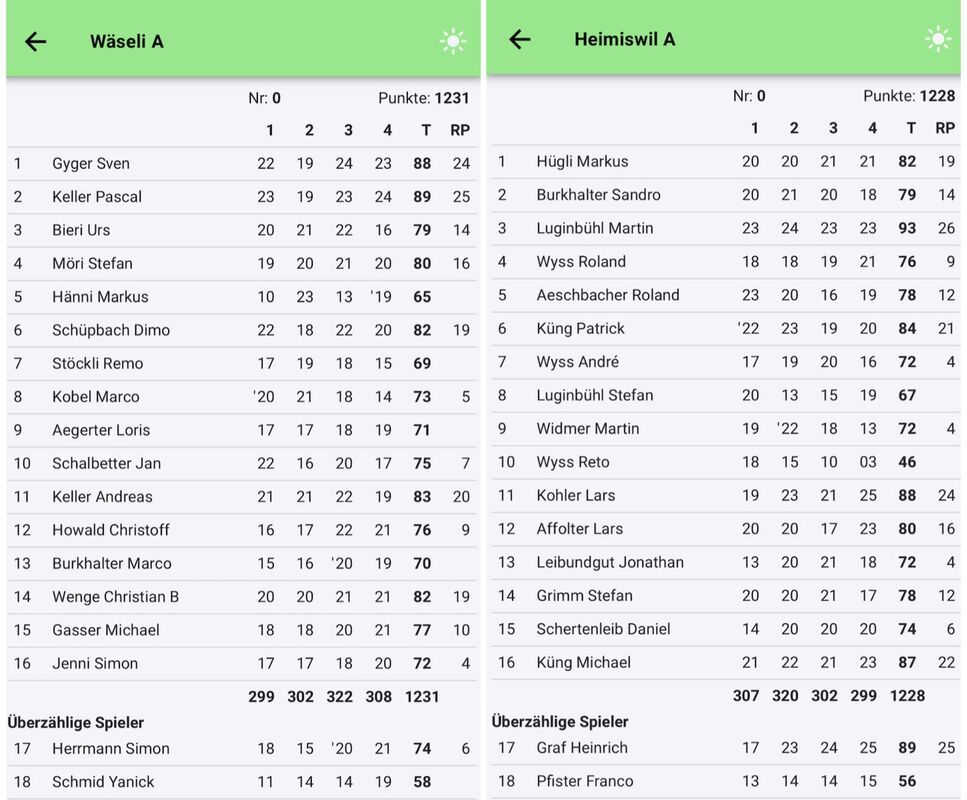
Task: Tap Luginbühl Martin player row
Action: click(594, 228)
